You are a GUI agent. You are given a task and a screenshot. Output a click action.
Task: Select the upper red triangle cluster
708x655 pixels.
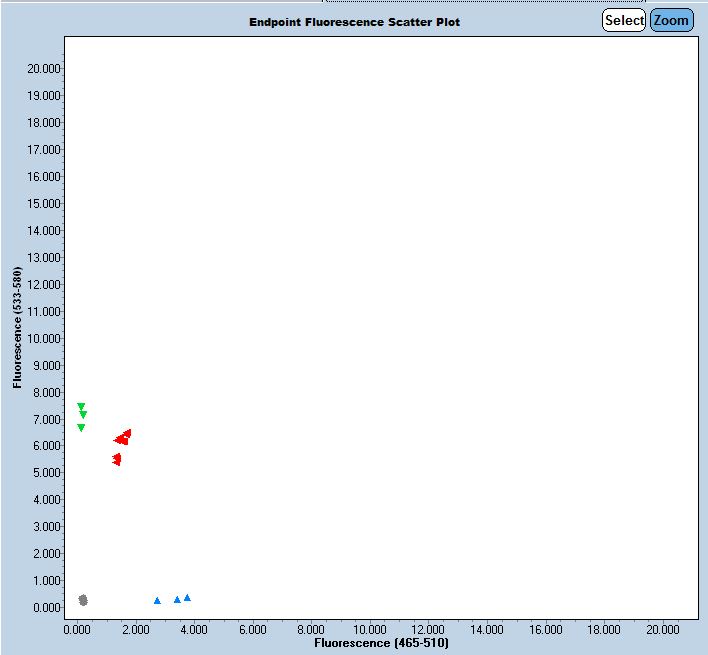123,437
